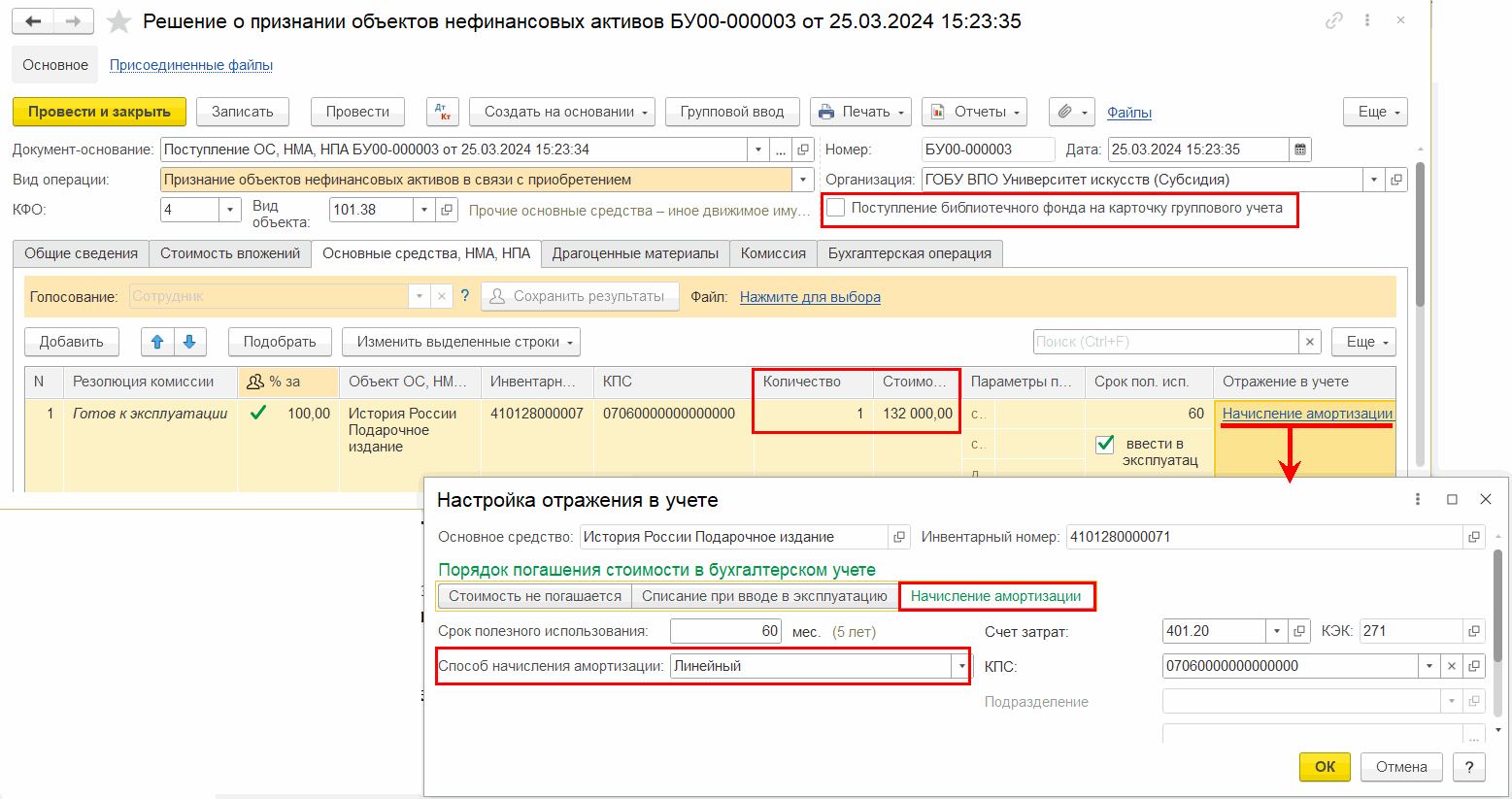1512x799 pixels.
Task: Open calendar picker for Дата field
Action: pyautogui.click(x=1300, y=150)
